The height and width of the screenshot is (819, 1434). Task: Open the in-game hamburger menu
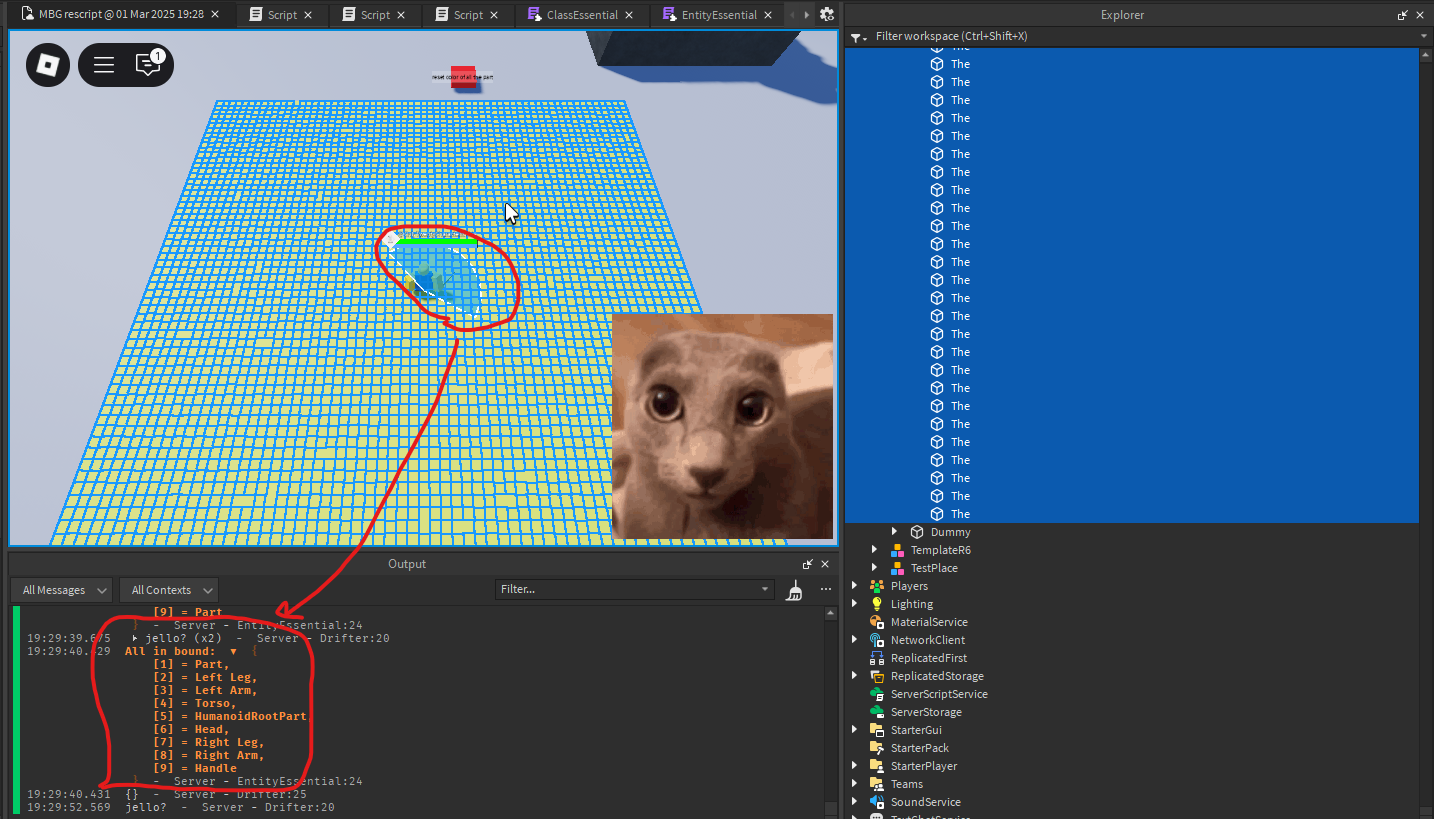(104, 64)
